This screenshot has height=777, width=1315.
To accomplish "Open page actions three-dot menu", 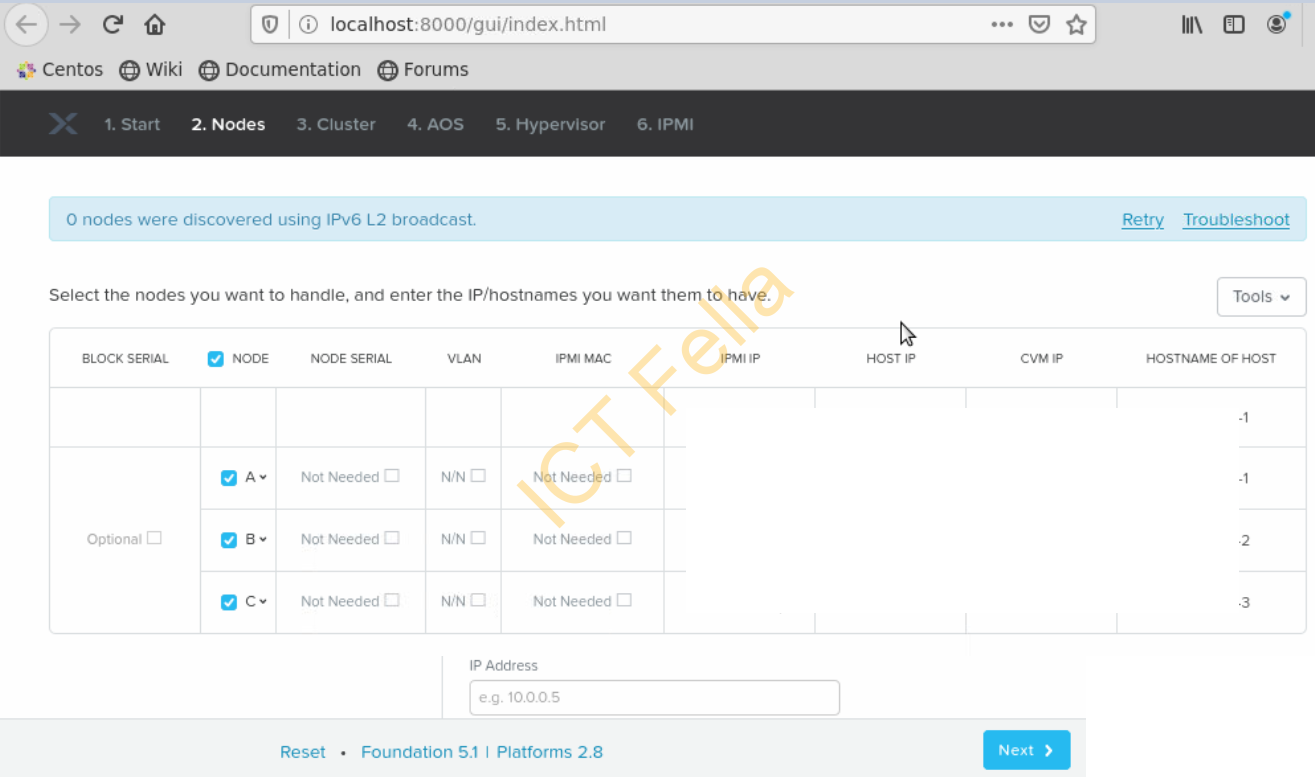I will click(1002, 25).
